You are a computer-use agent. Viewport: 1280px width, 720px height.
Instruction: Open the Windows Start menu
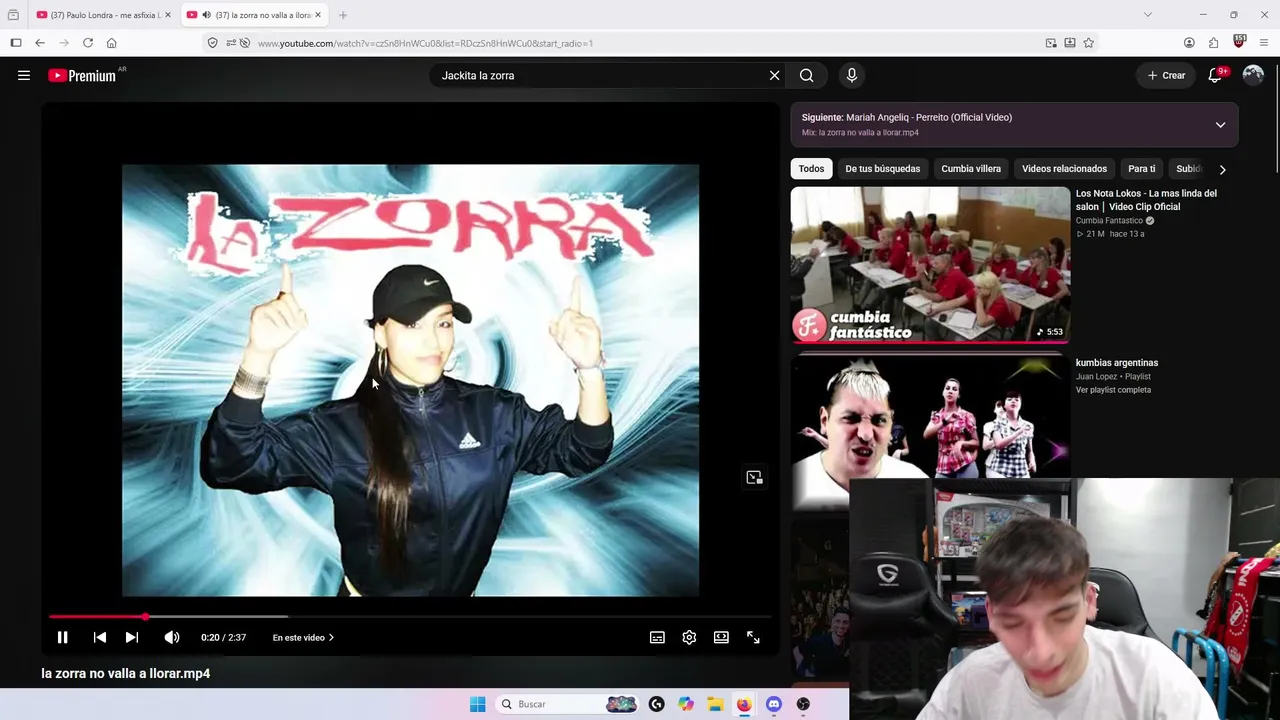click(x=478, y=704)
